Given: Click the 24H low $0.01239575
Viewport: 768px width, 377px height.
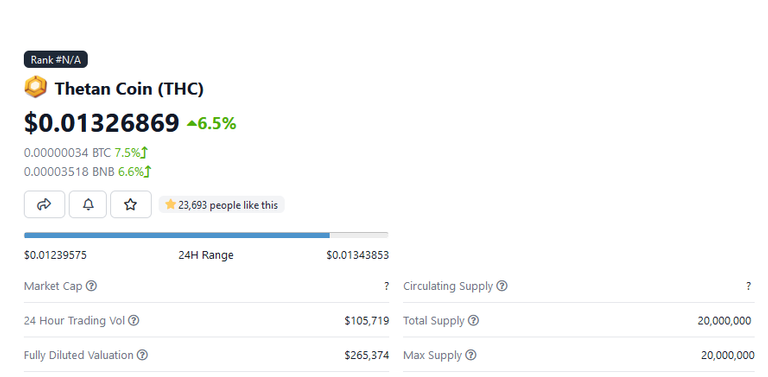Looking at the screenshot, I should pos(55,255).
